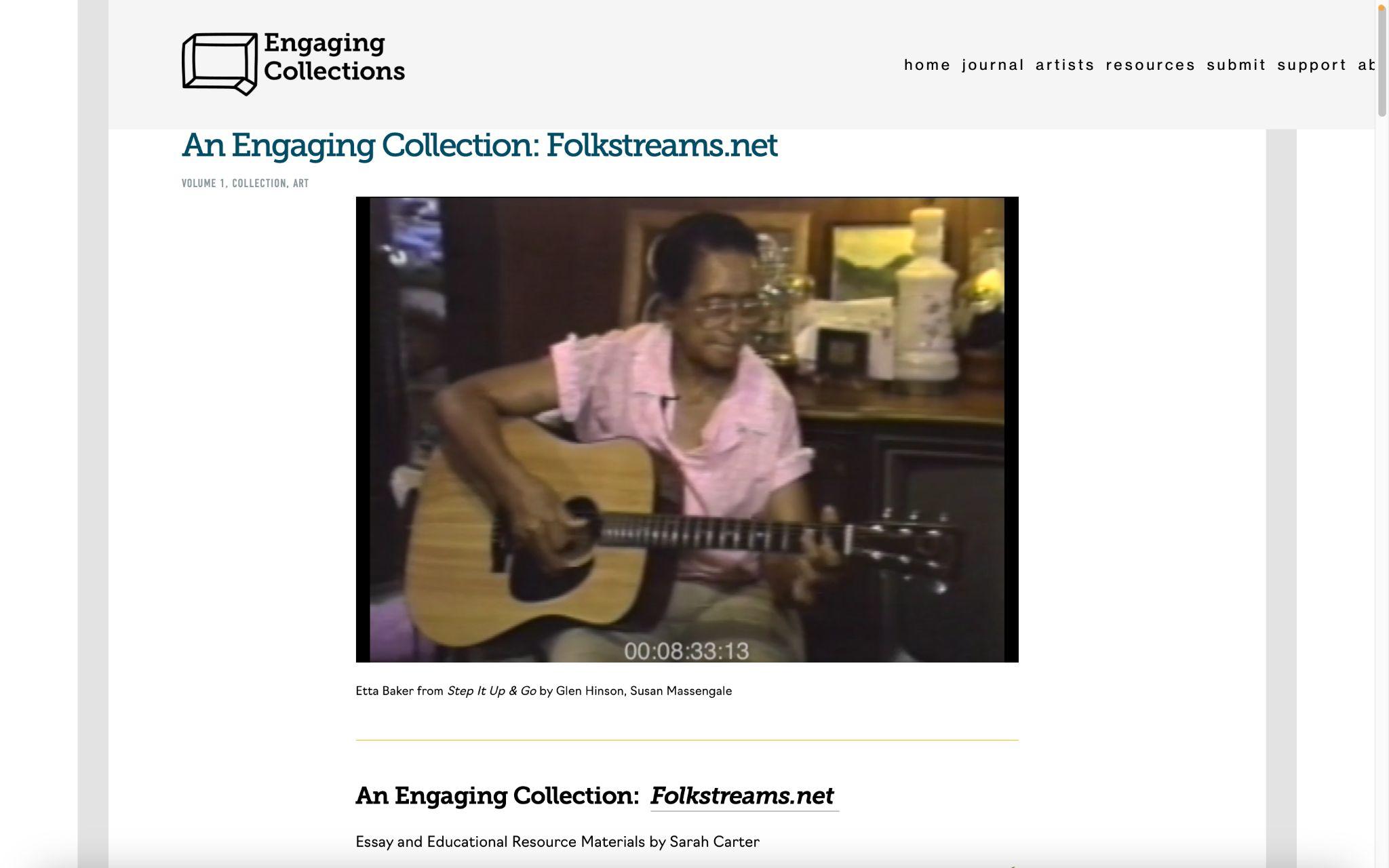
Task: Click the byline Essay by Sarah Carter
Action: (557, 842)
